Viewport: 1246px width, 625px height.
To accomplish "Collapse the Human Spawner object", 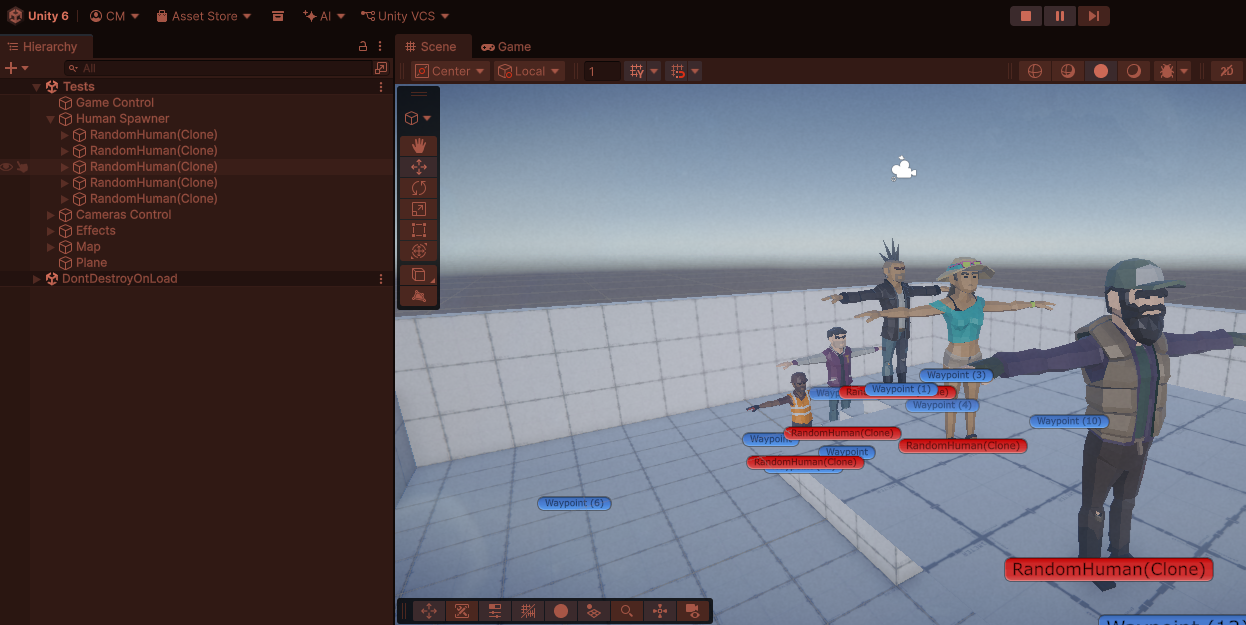I will pyautogui.click(x=51, y=119).
